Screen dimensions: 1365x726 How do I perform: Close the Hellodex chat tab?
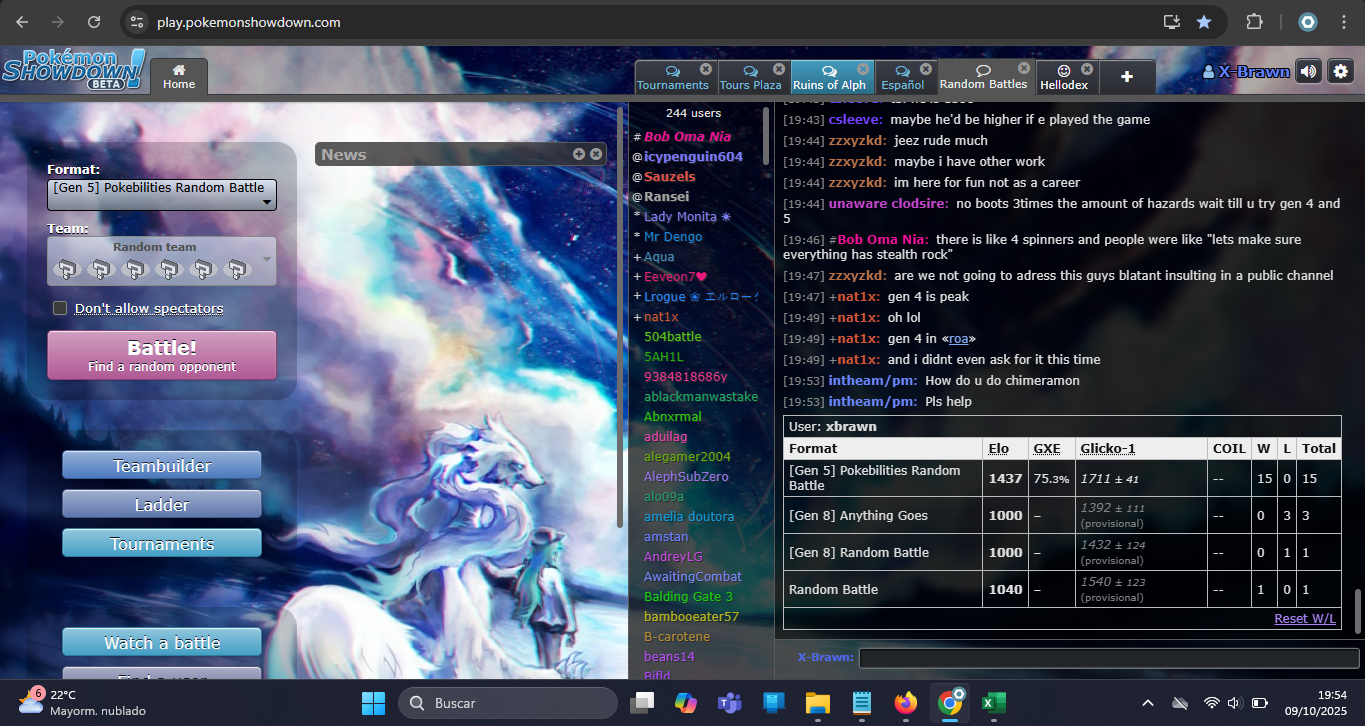click(1087, 69)
